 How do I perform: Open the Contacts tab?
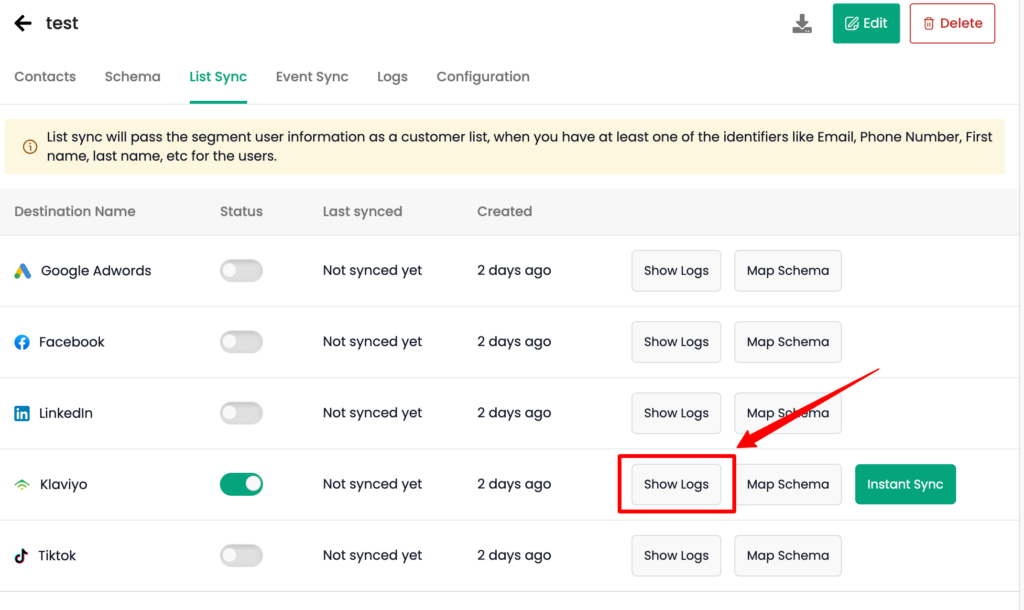[45, 76]
